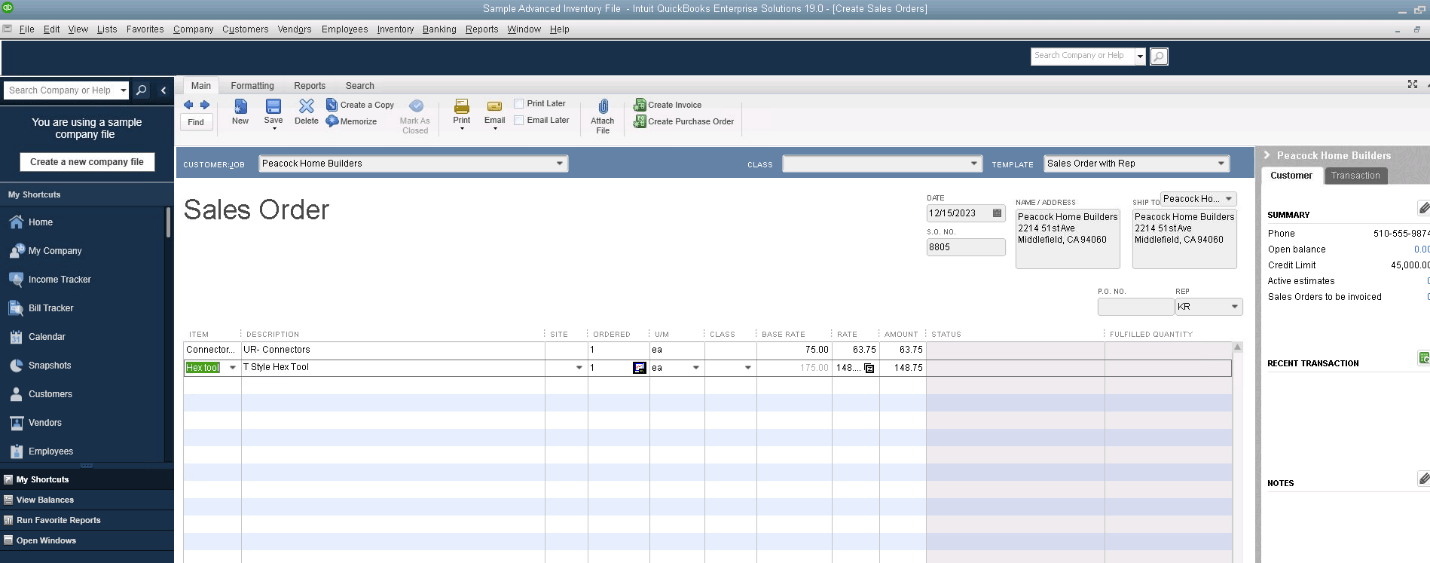Click the Attach File paperclip icon
Image resolution: width=1430 pixels, height=563 pixels.
603,107
